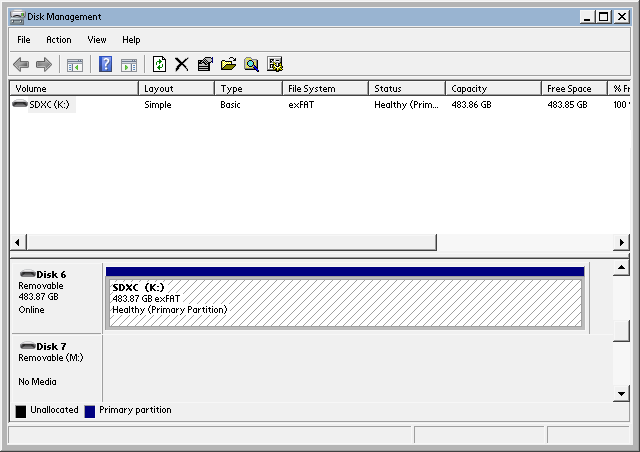Screen dimensions: 640x452
Task: Select the SDXC (K:) volume row
Action: [x=320, y=105]
